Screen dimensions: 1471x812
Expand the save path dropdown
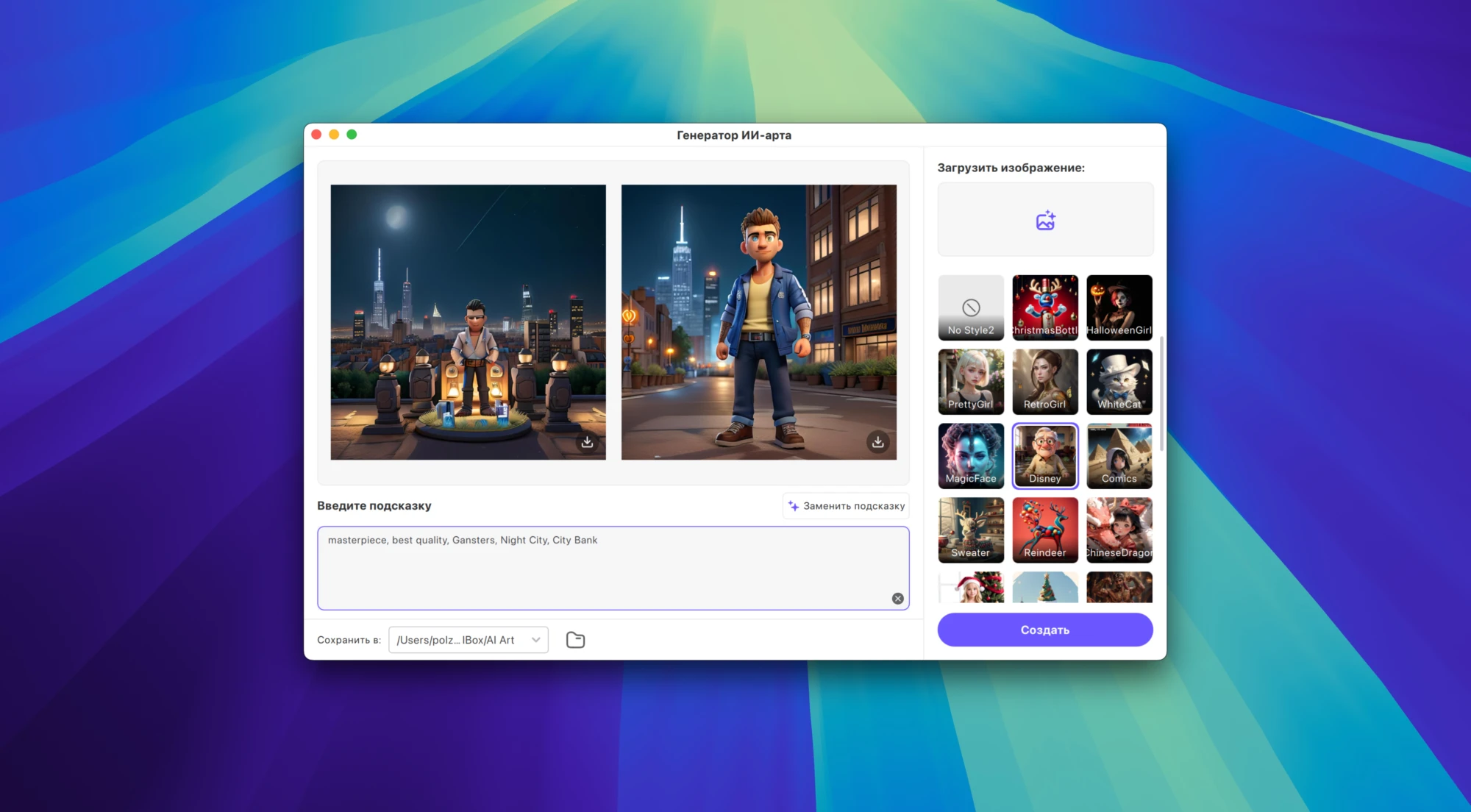[536, 640]
